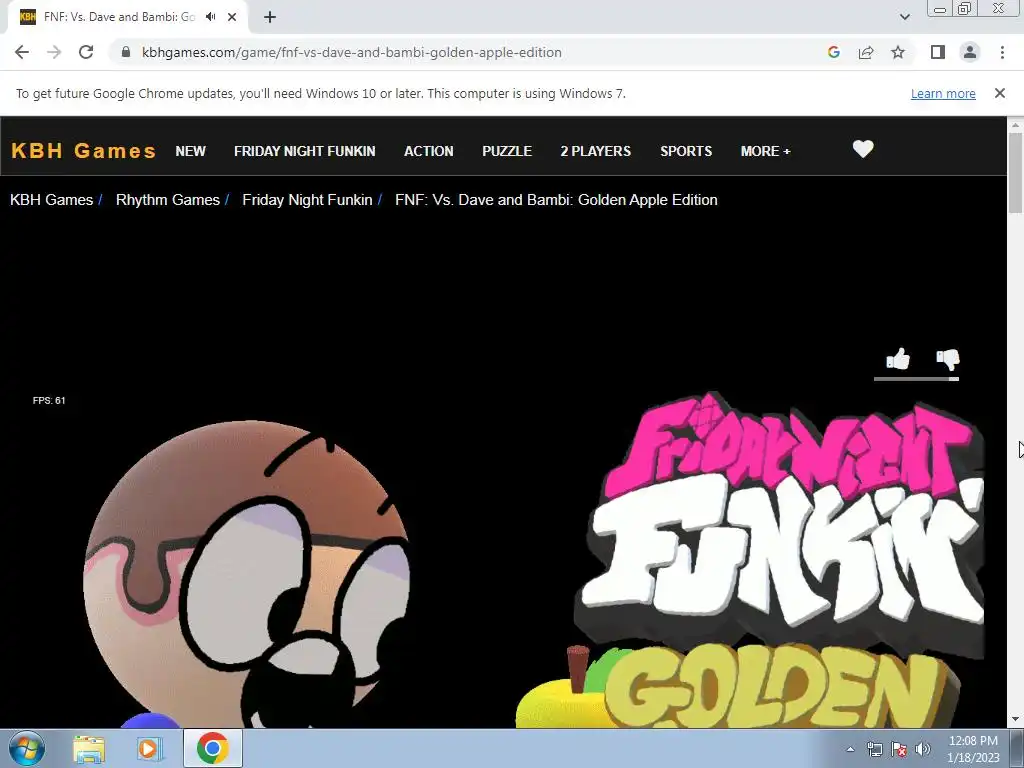This screenshot has height=768, width=1024.
Task: Click the browser forward arrow
Action: point(54,52)
